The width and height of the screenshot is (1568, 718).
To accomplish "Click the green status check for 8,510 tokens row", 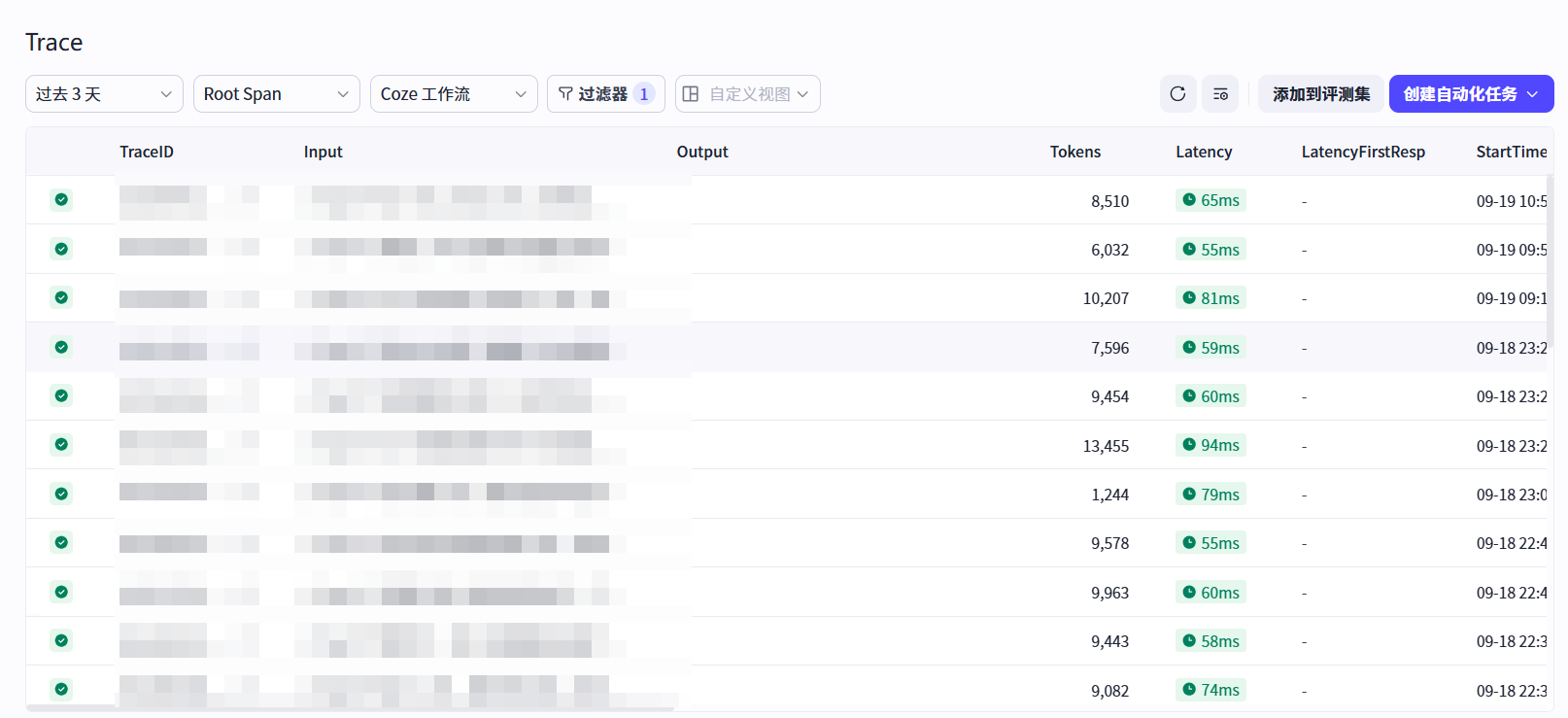I will [61, 200].
